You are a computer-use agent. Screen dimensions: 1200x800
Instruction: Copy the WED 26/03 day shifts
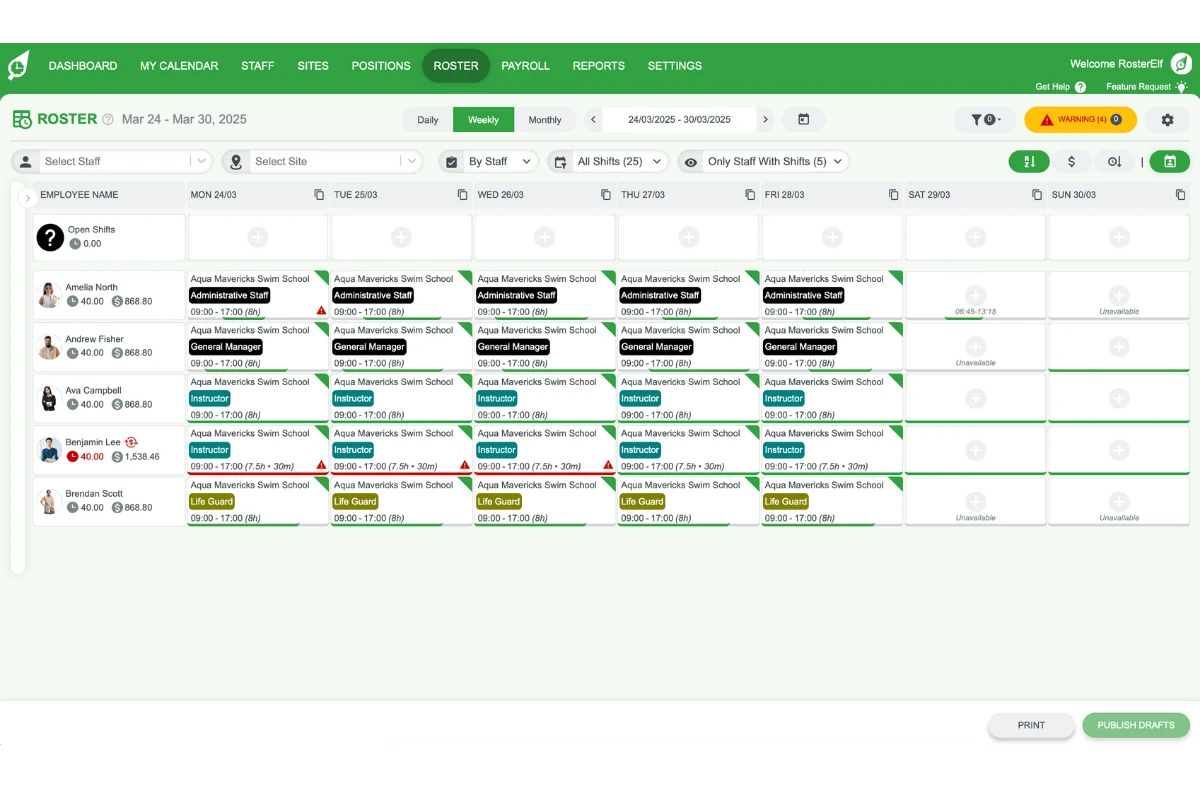[x=606, y=195]
